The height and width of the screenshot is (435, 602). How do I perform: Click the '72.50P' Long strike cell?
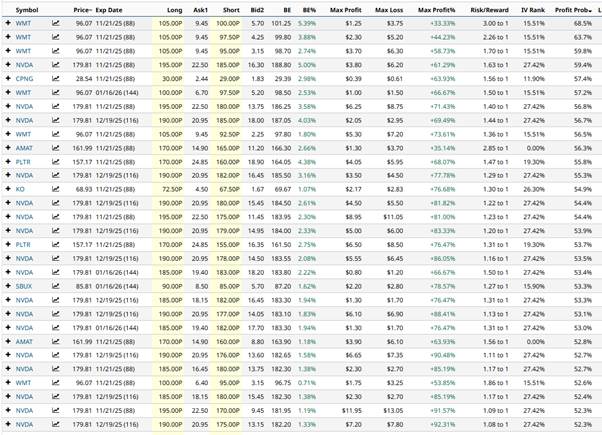[x=170, y=189]
